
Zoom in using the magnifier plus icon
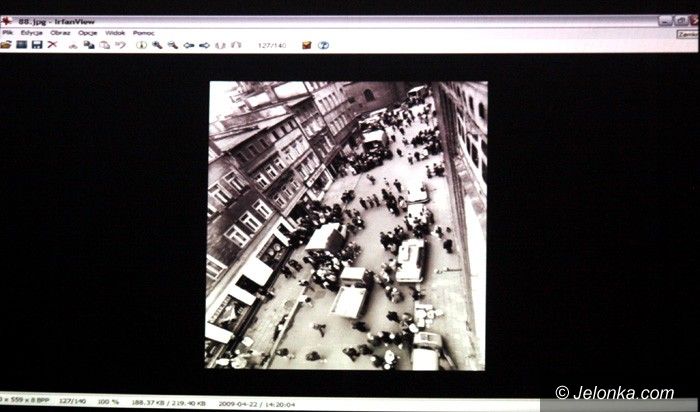(157, 45)
